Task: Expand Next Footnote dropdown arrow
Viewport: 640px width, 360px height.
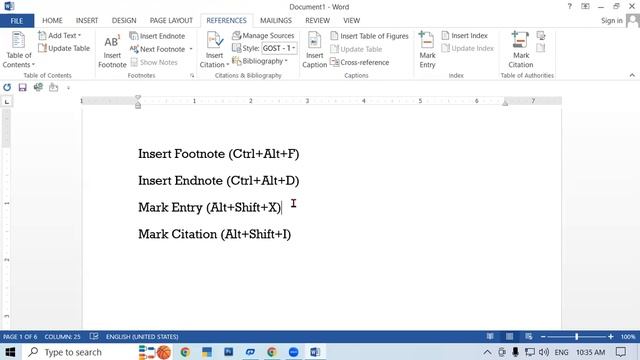Action: (x=191, y=49)
